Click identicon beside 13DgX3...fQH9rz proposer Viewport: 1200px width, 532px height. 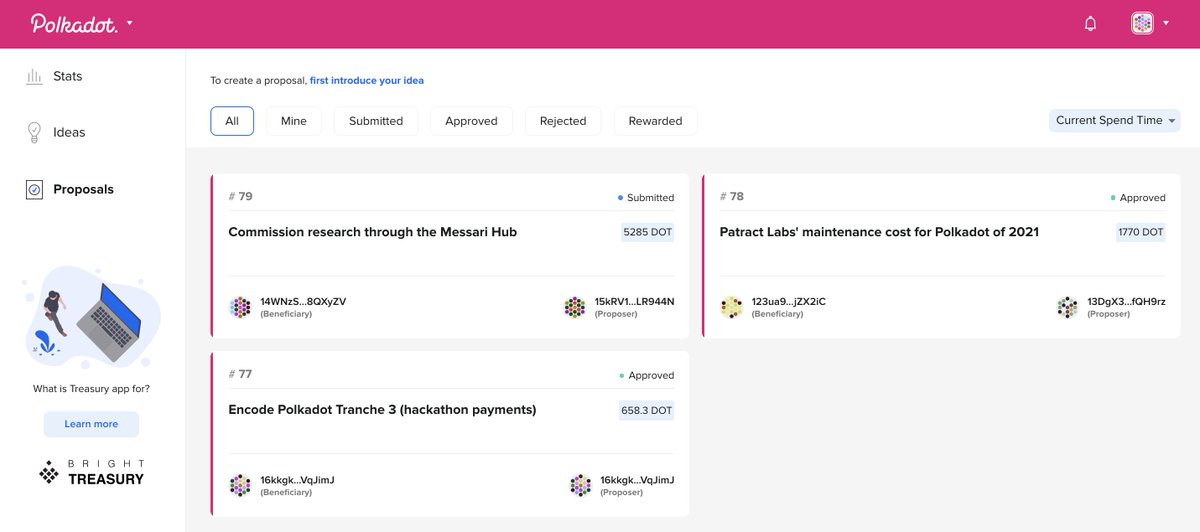click(1067, 307)
